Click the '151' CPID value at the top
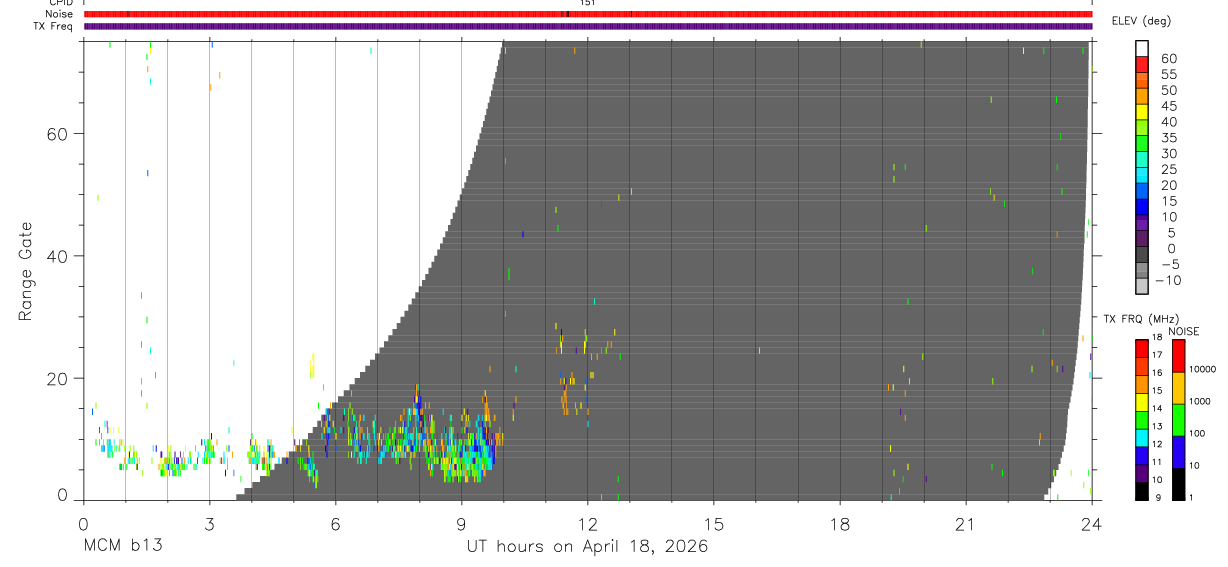 [x=587, y=3]
